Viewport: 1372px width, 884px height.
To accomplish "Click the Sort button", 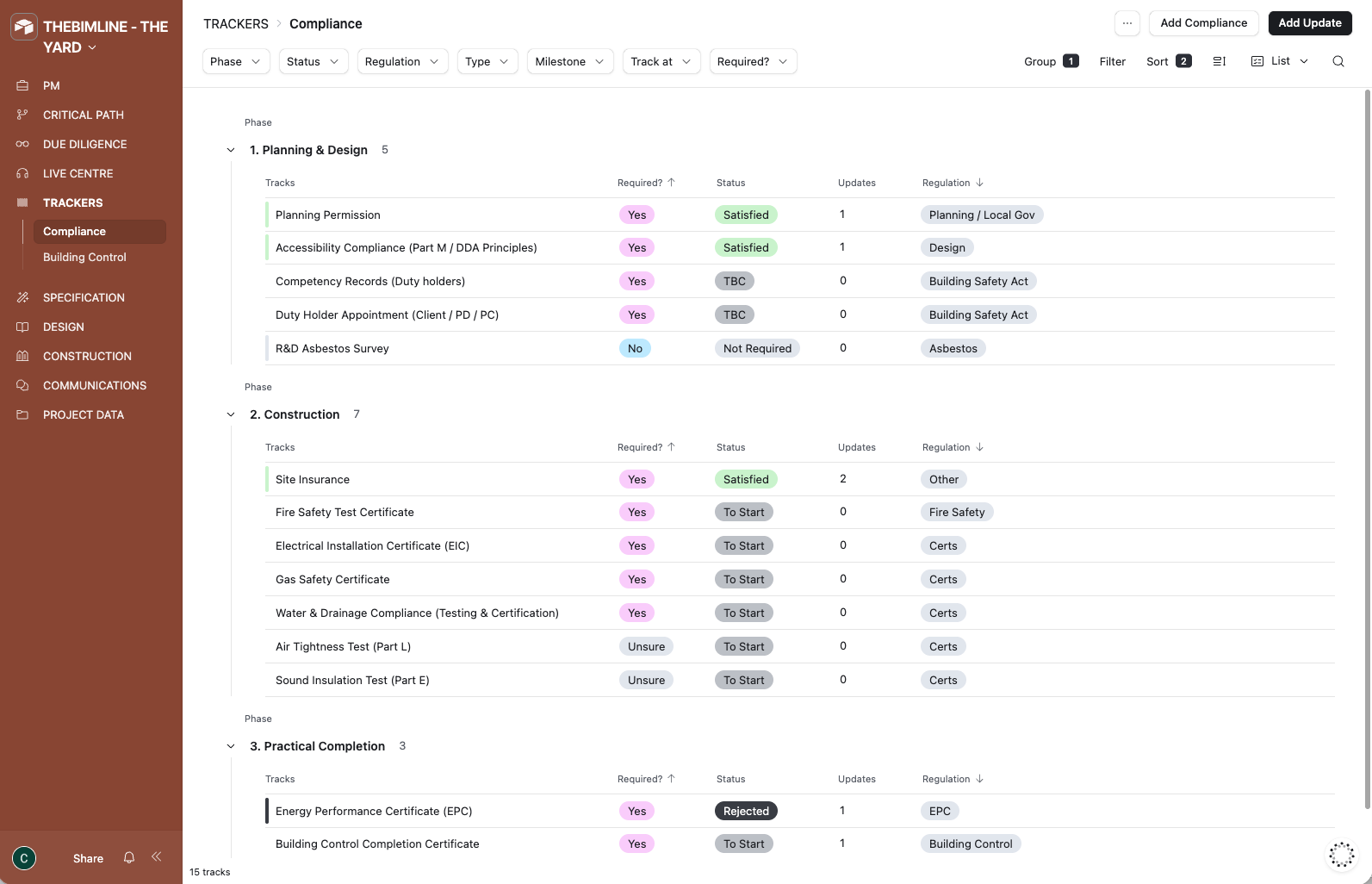I will click(1169, 61).
